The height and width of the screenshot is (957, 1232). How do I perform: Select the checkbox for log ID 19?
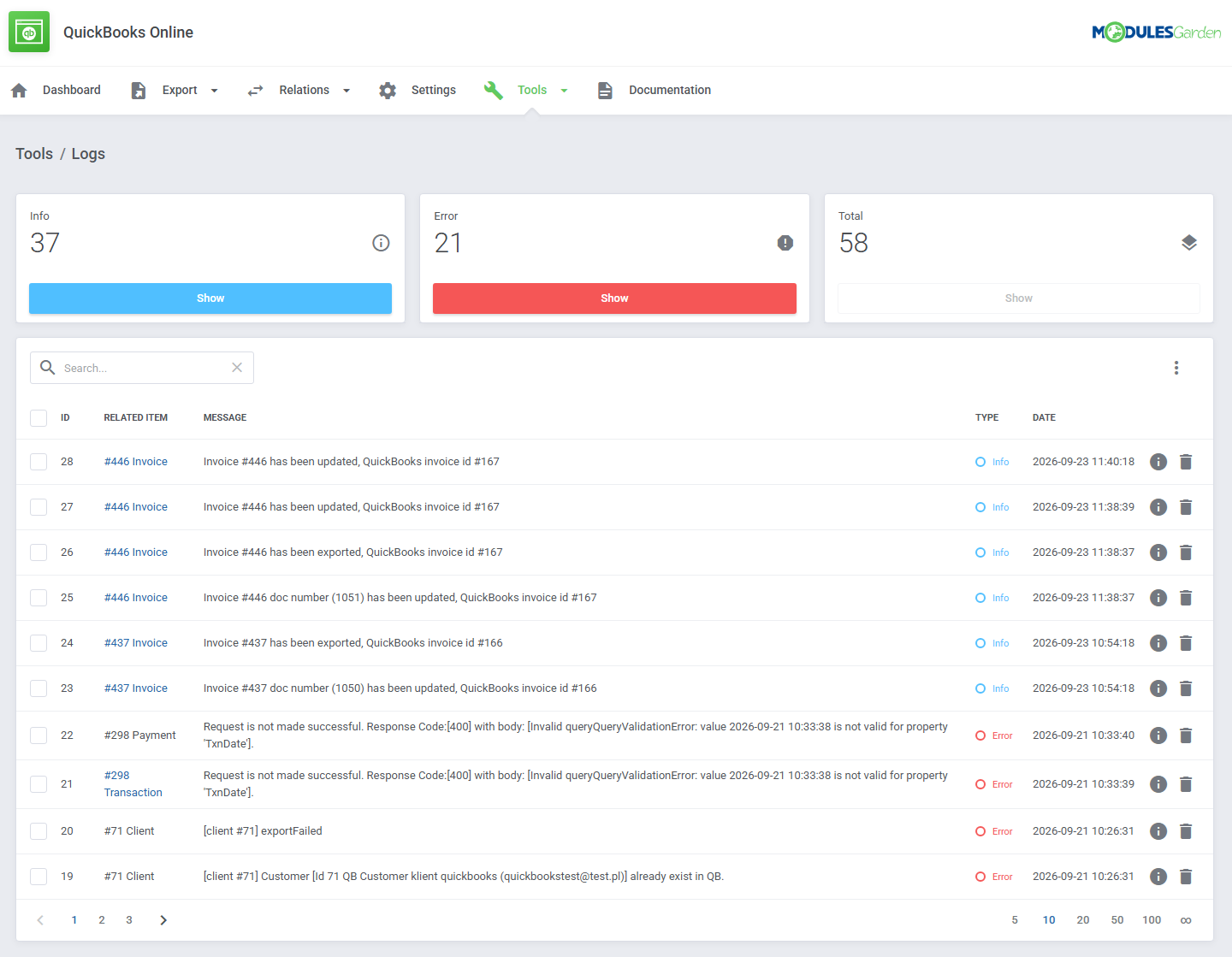[38, 877]
